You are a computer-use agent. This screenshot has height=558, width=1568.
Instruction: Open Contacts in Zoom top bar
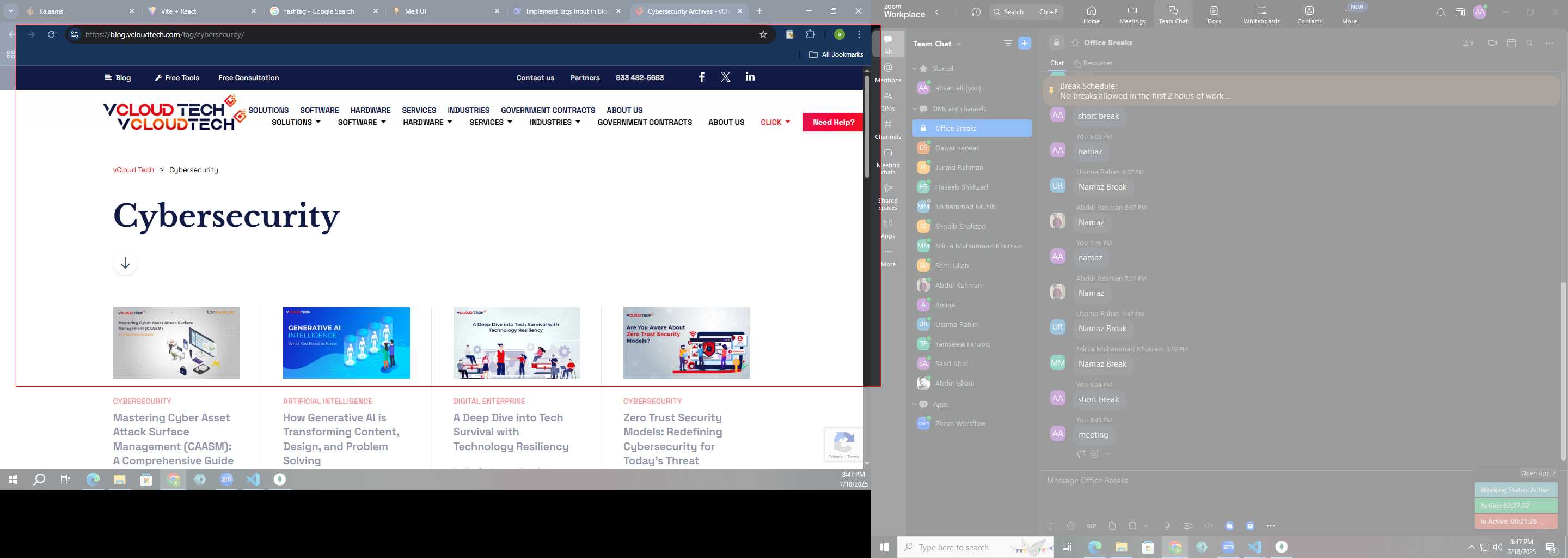click(x=1309, y=15)
